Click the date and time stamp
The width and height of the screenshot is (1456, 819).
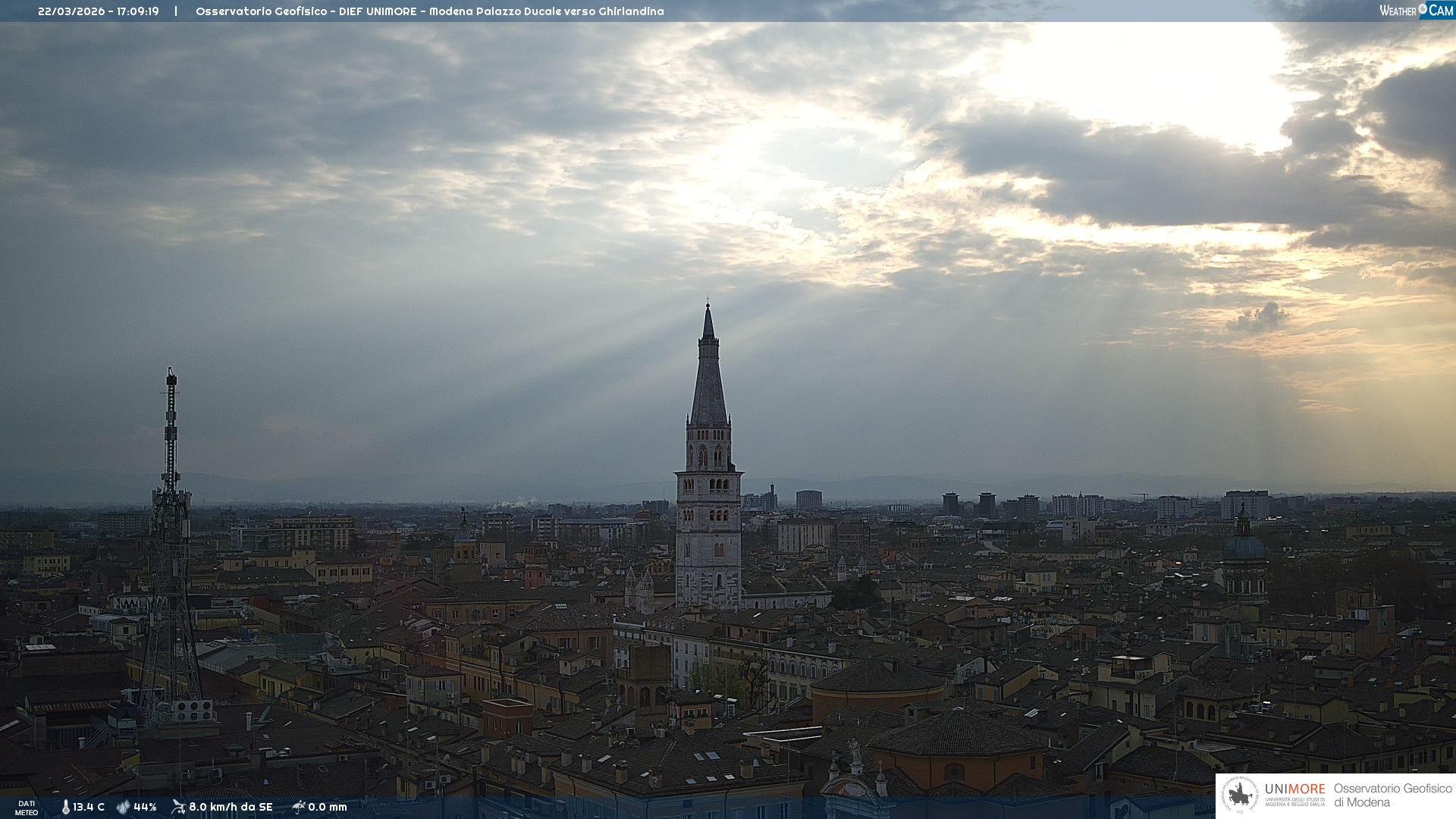(99, 11)
